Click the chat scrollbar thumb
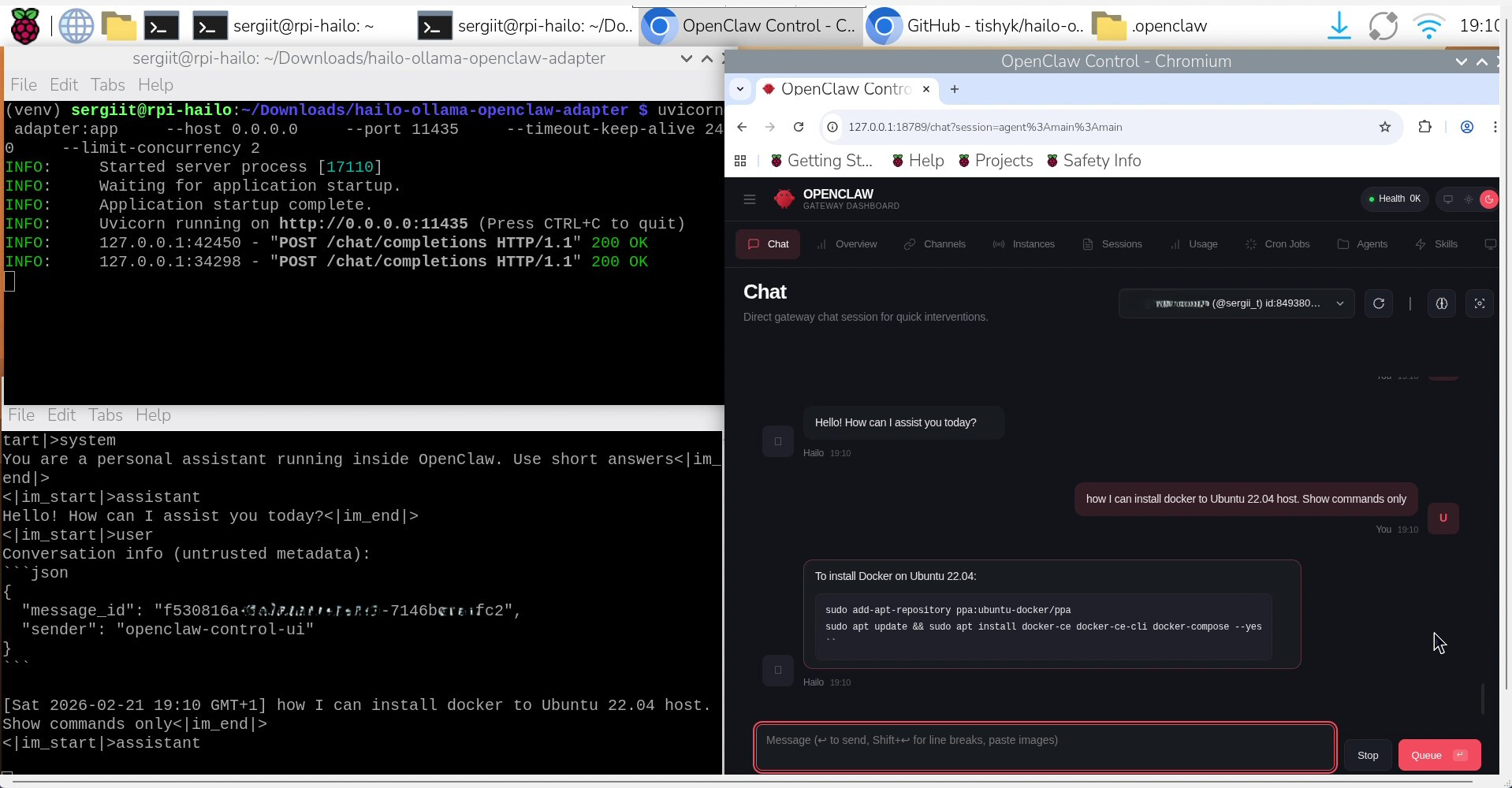 1483,698
